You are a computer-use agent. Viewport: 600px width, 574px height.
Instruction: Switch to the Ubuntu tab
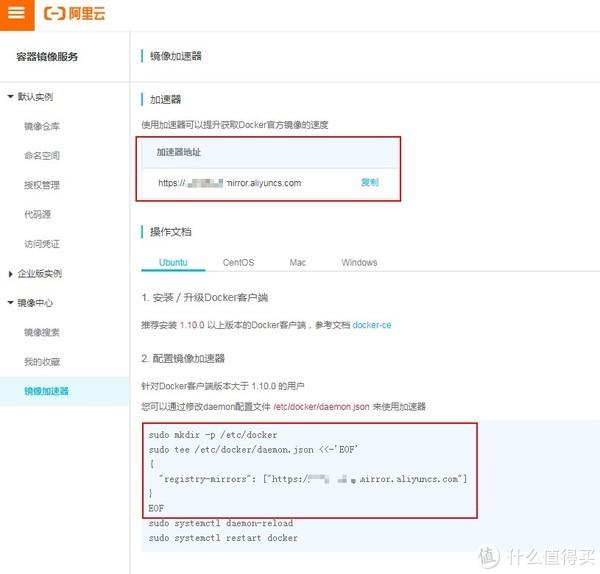pos(173,263)
